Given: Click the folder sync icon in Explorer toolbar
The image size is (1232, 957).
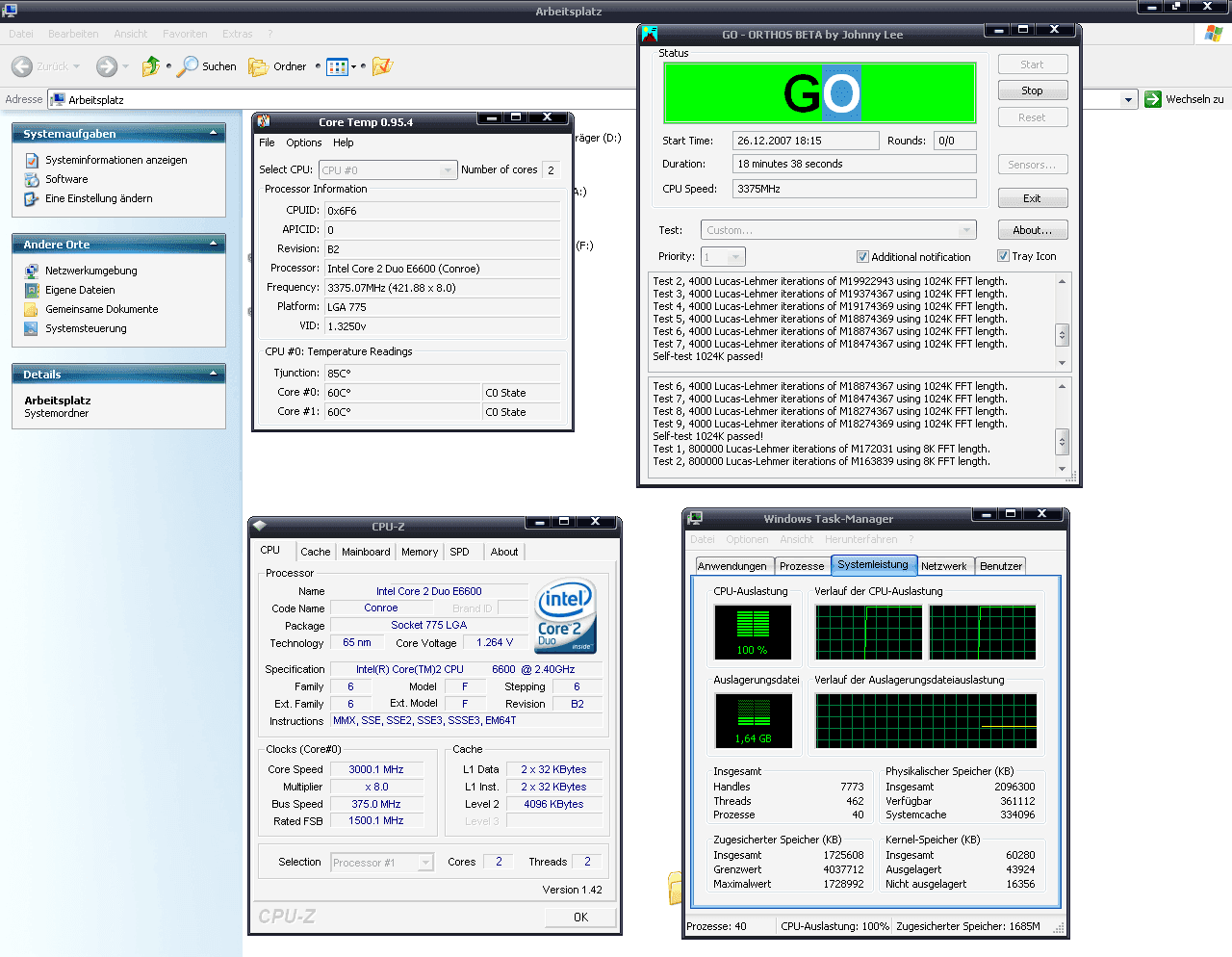Looking at the screenshot, I should 382,66.
